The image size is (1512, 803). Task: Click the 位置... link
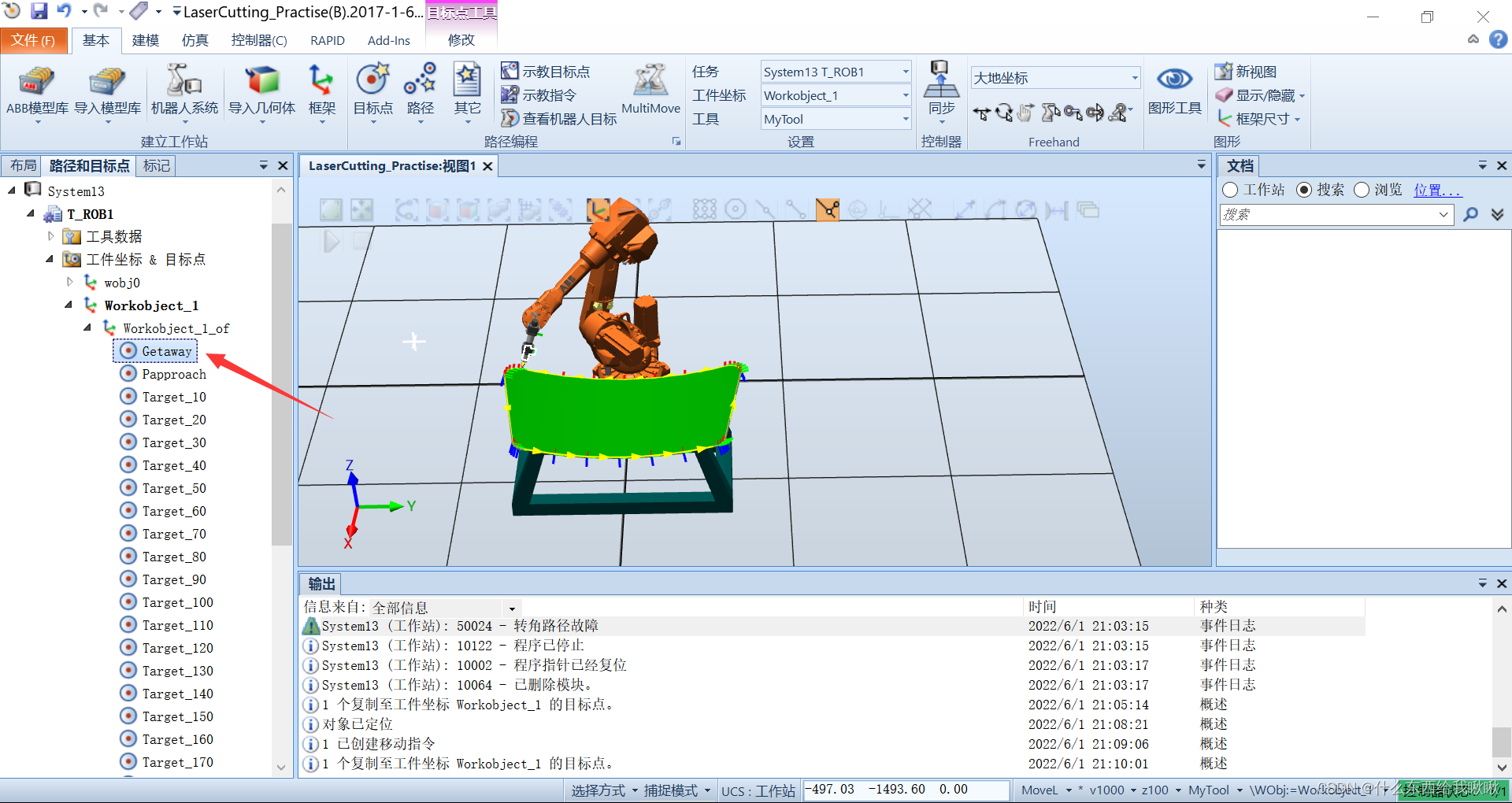(1437, 190)
